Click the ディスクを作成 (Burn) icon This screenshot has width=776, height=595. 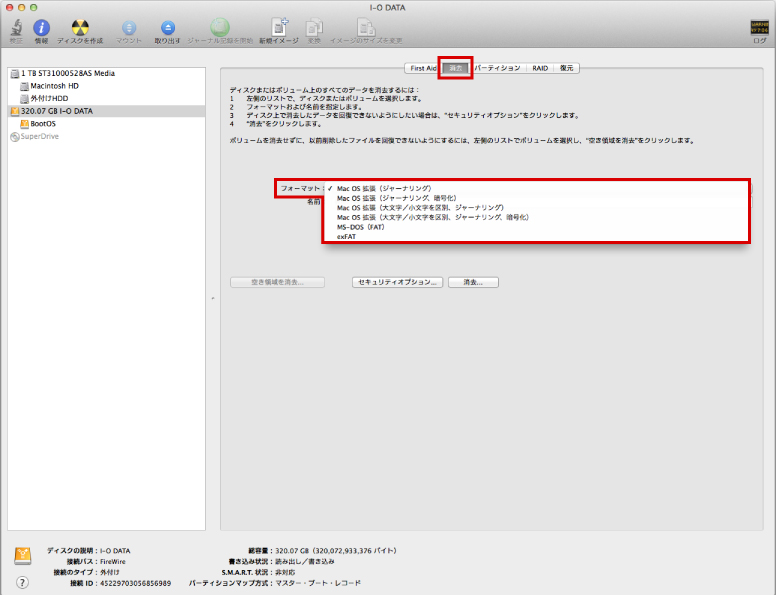point(80,29)
